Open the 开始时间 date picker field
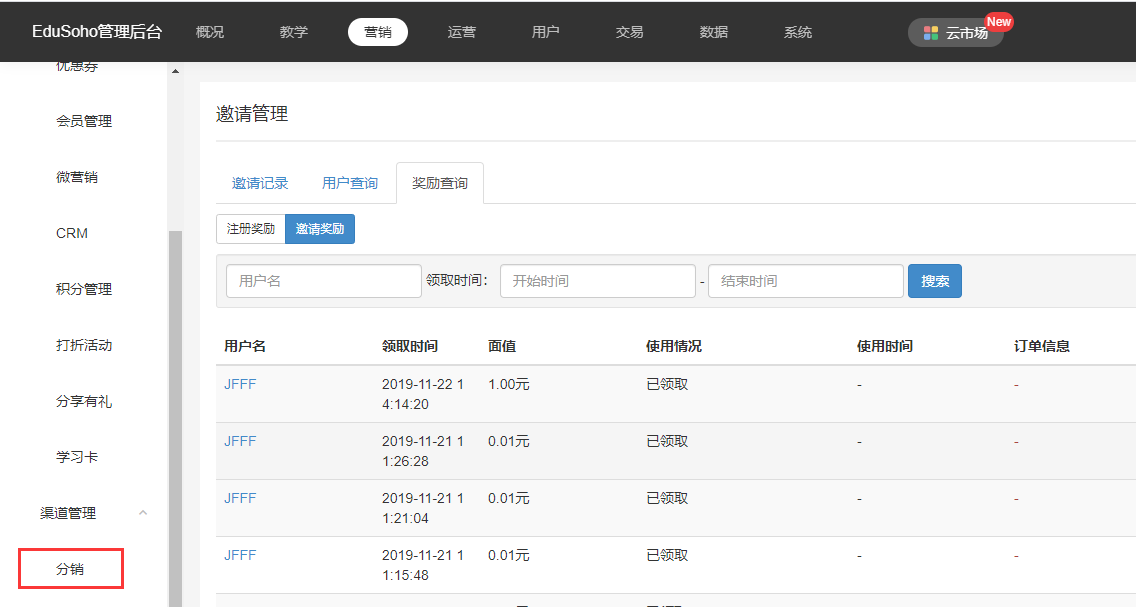The width and height of the screenshot is (1136, 607). pyautogui.click(x=598, y=281)
